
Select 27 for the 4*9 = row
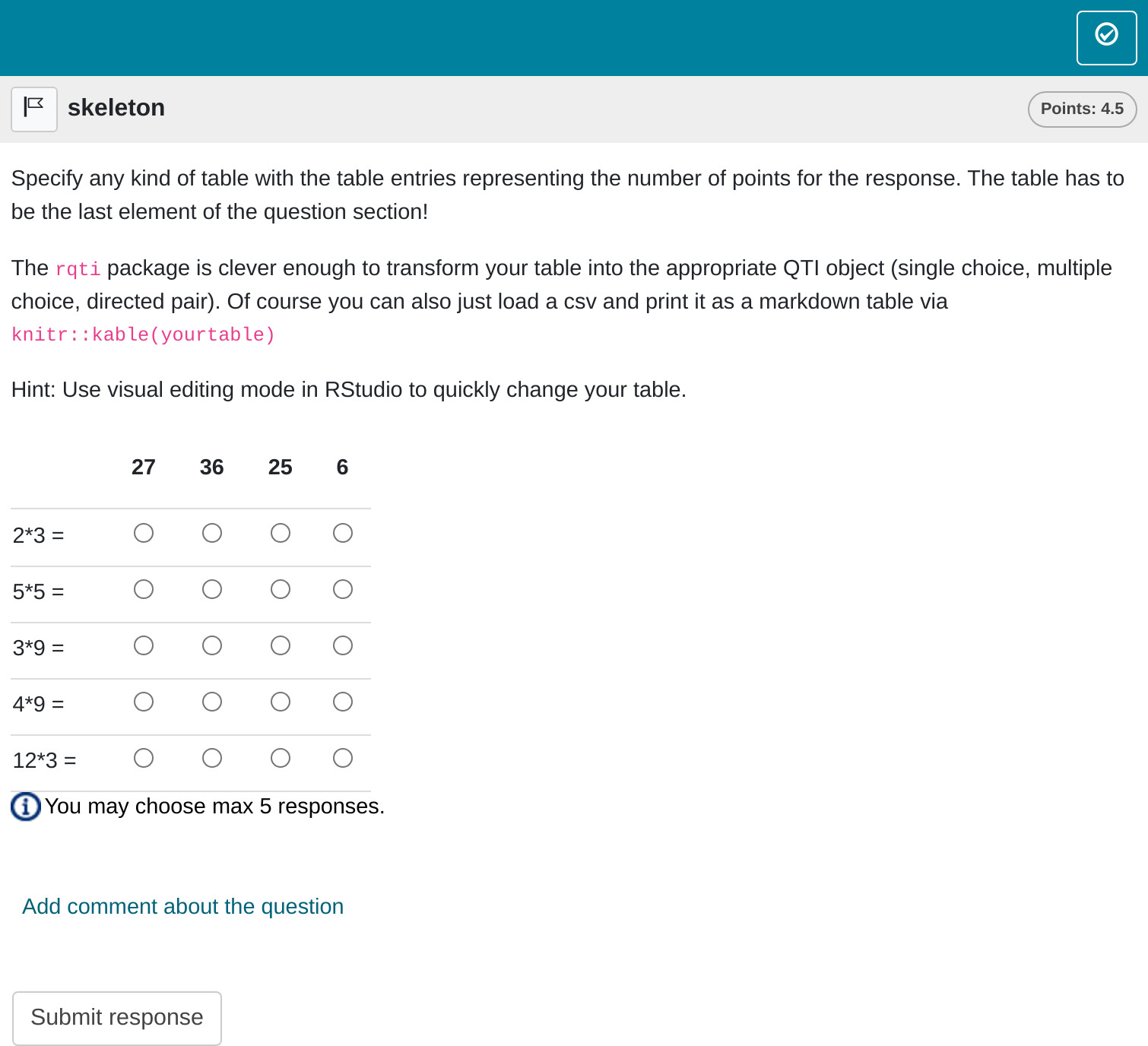(x=144, y=702)
